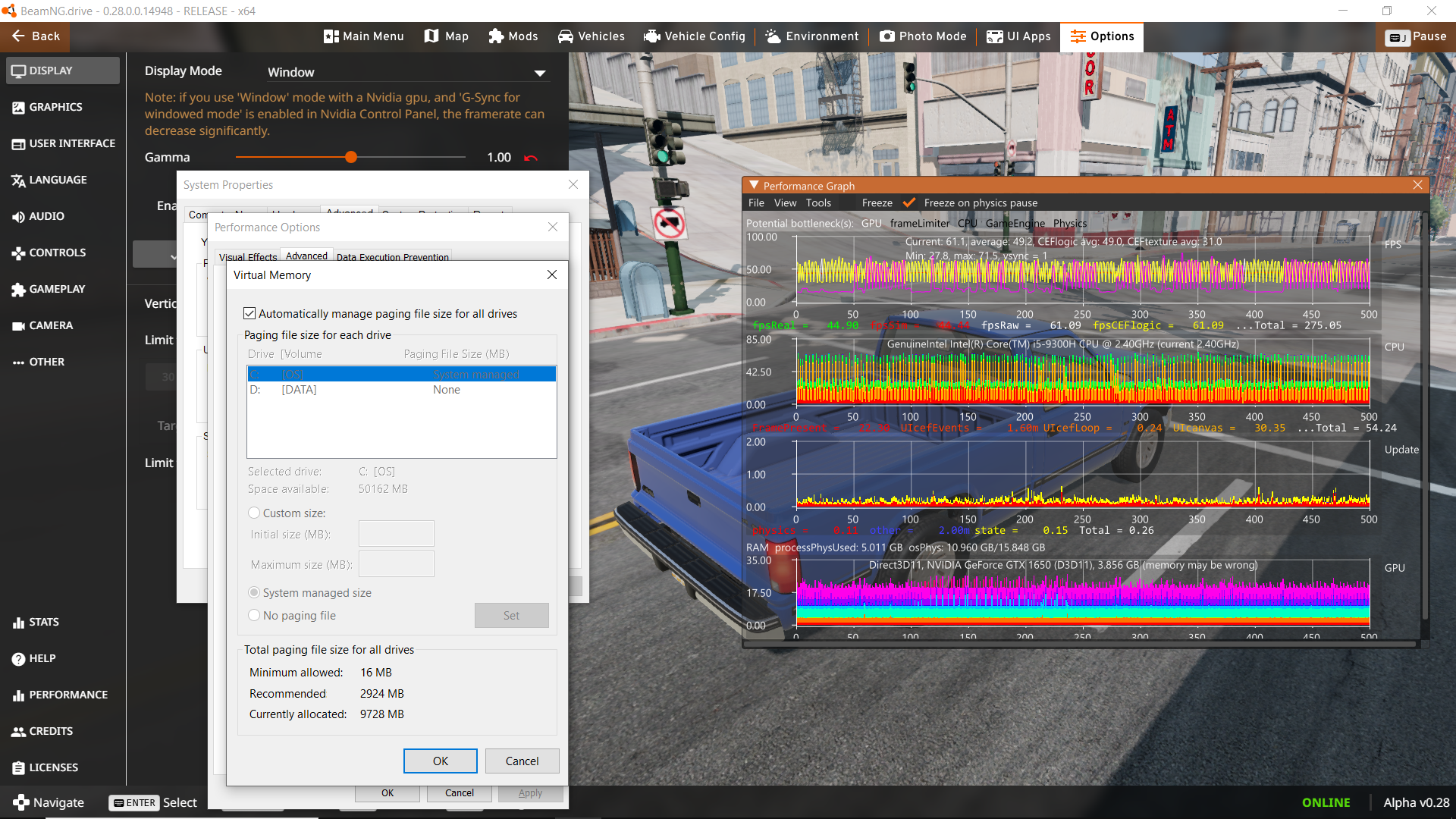The height and width of the screenshot is (819, 1456).
Task: Close the Performance Options window
Action: click(553, 227)
